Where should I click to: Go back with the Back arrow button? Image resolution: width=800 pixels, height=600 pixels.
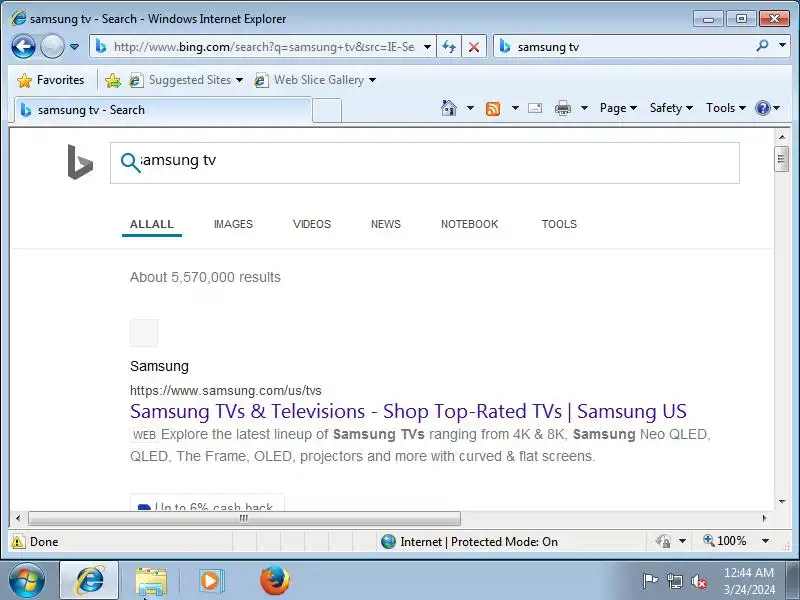pyautogui.click(x=23, y=47)
